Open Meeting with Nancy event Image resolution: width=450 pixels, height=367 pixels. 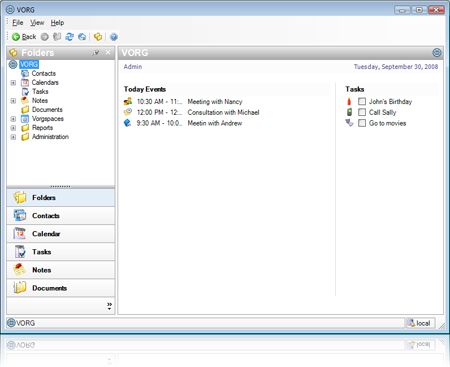pos(215,101)
